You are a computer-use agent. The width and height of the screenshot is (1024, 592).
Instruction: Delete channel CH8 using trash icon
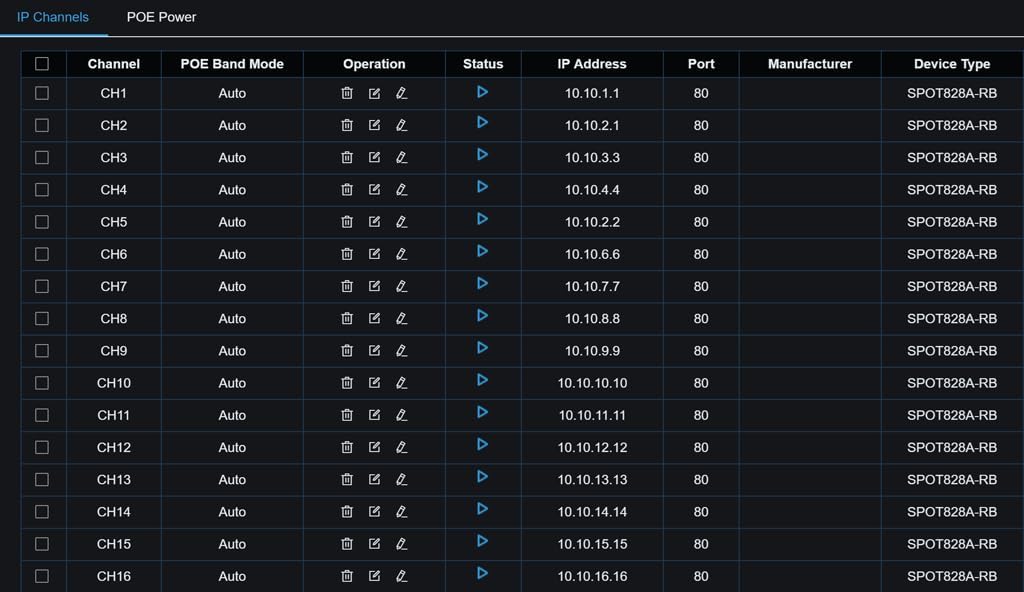347,319
